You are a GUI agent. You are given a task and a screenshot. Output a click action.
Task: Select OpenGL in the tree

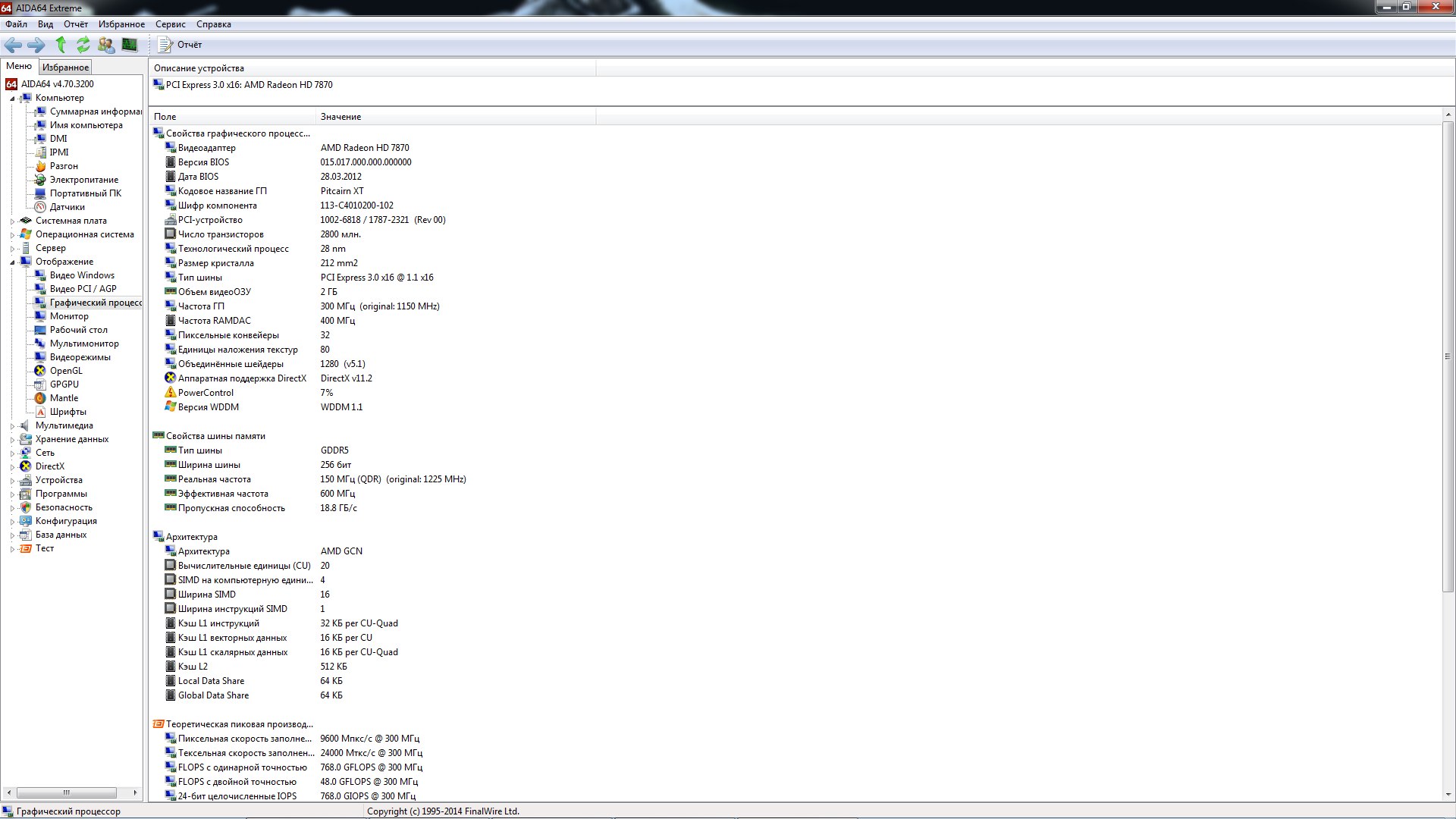coord(66,371)
